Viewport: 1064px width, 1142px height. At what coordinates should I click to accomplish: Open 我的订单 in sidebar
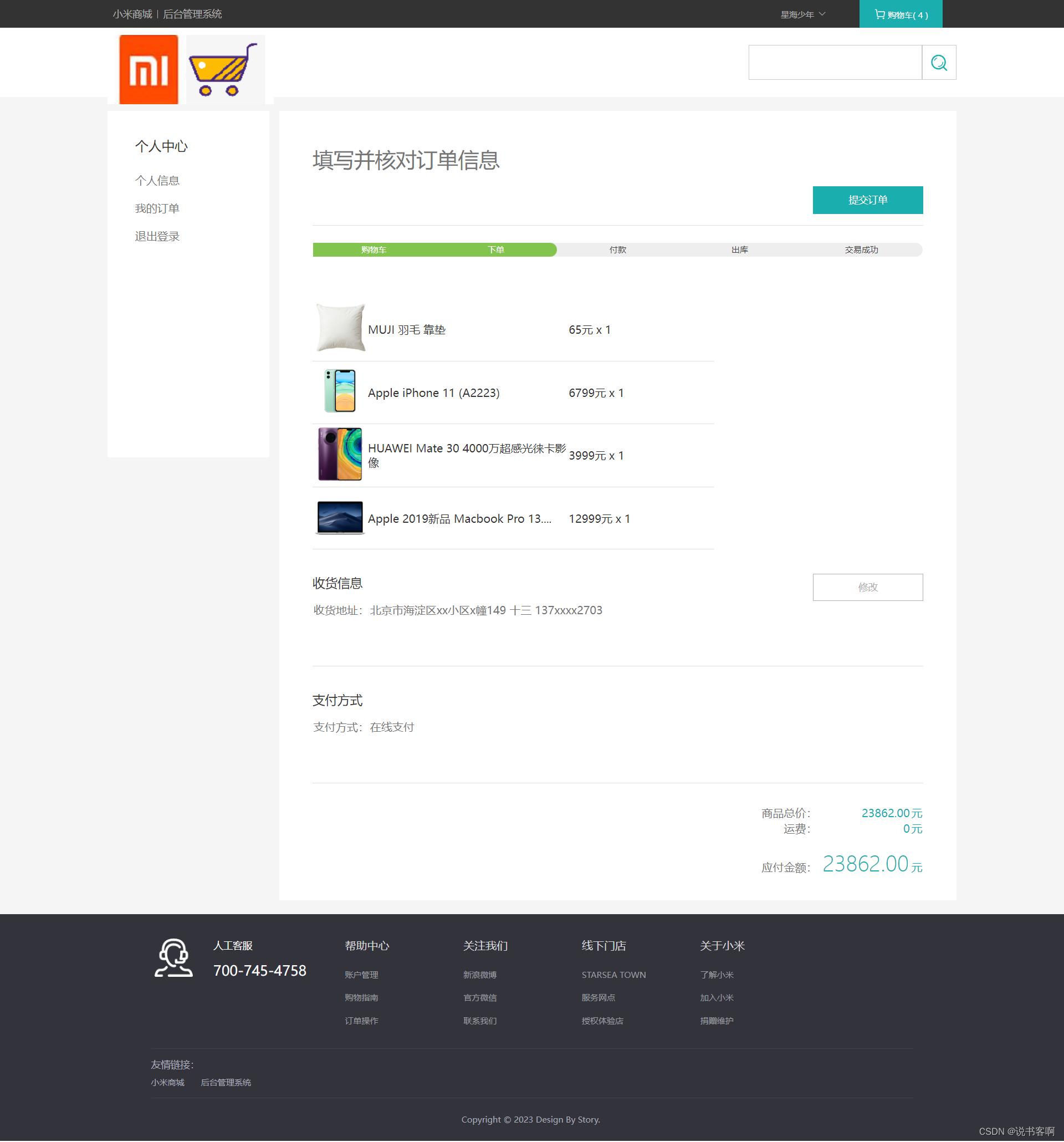157,208
